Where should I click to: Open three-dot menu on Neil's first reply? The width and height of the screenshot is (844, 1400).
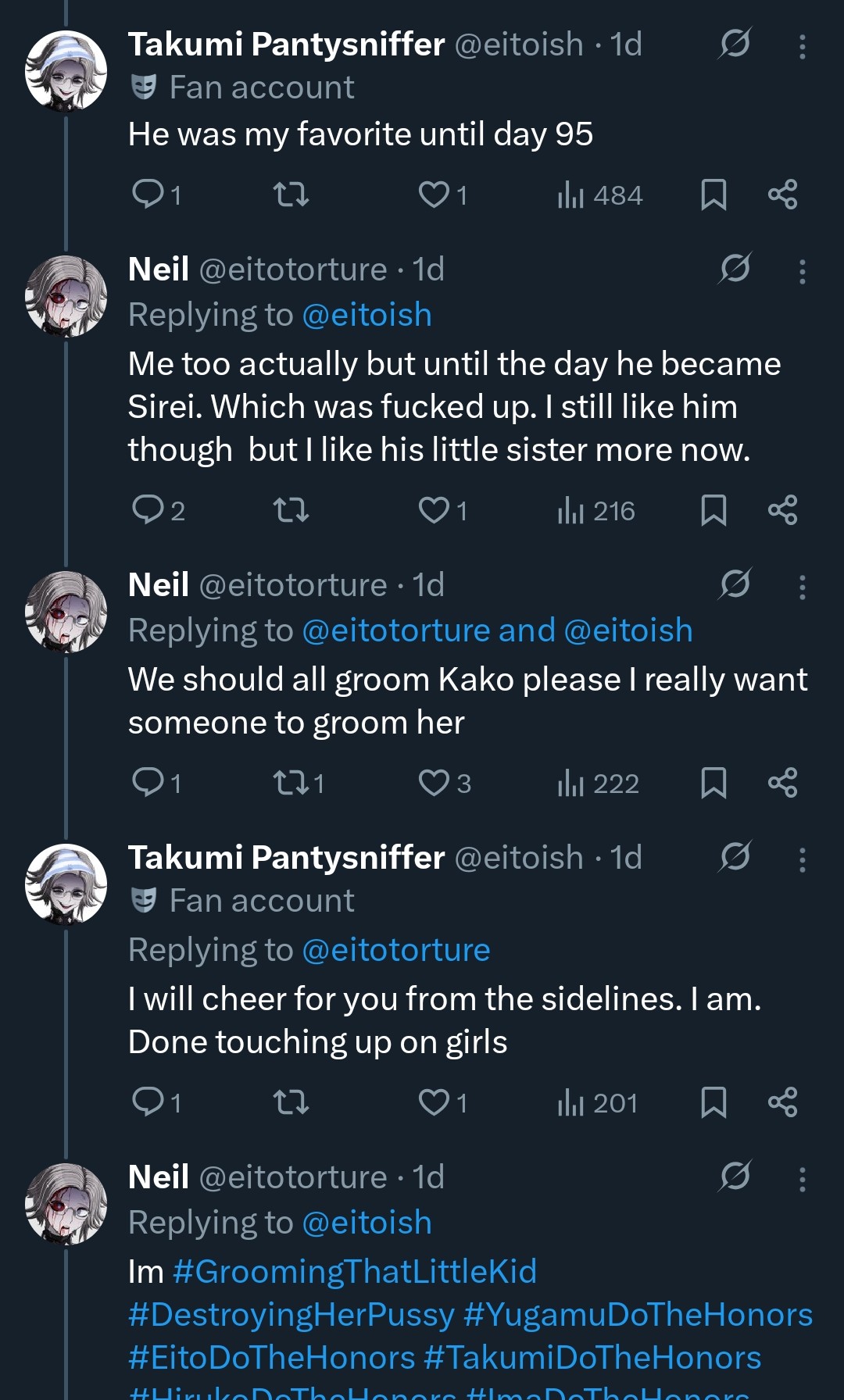(x=802, y=272)
